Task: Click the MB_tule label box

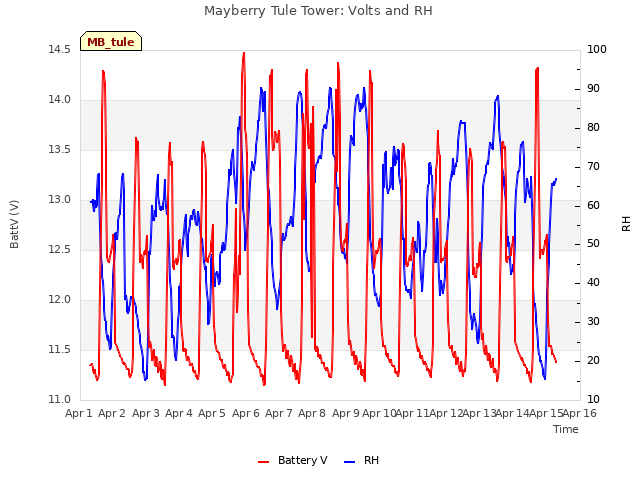Action: coord(111,41)
